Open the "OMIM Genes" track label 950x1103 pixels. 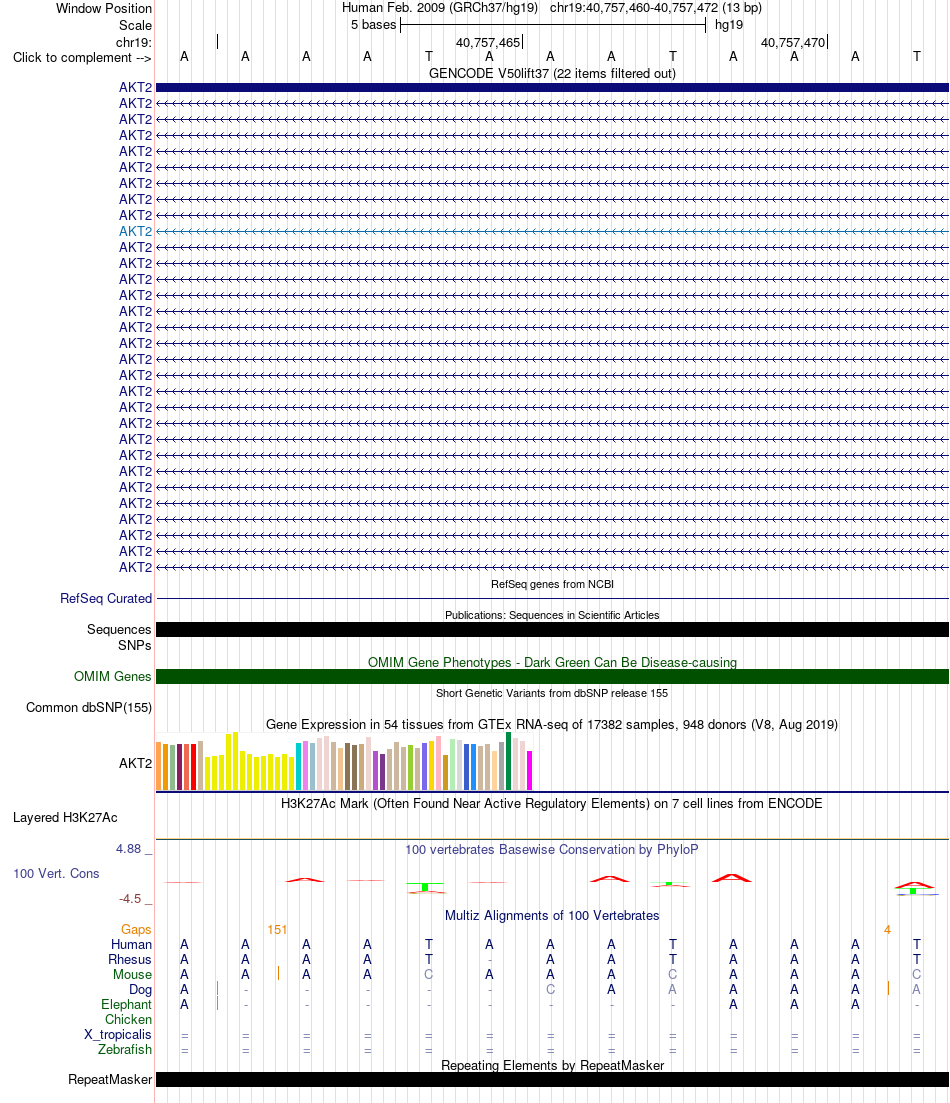coord(113,677)
